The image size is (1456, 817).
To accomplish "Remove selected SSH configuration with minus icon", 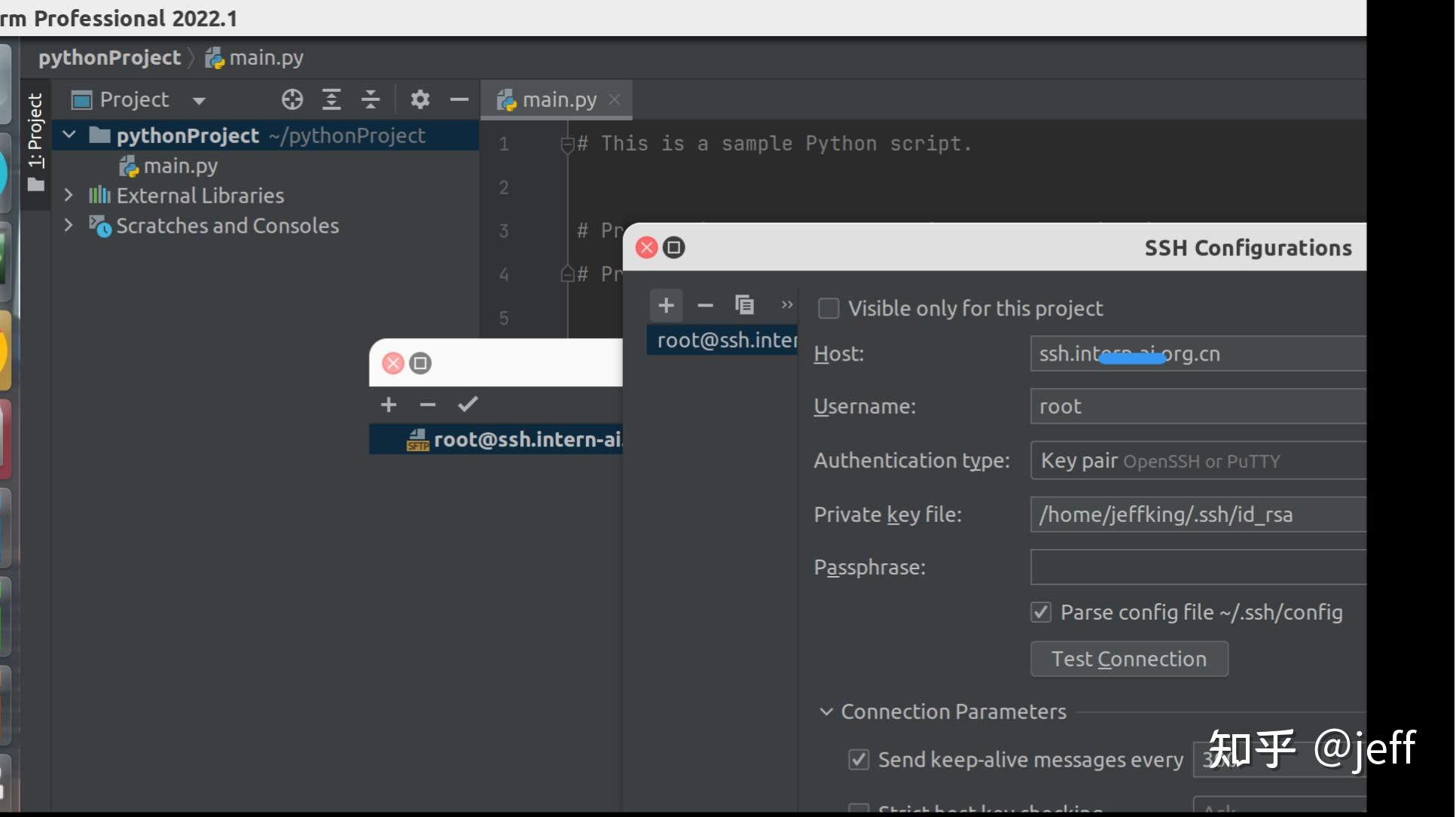I will pyautogui.click(x=705, y=305).
